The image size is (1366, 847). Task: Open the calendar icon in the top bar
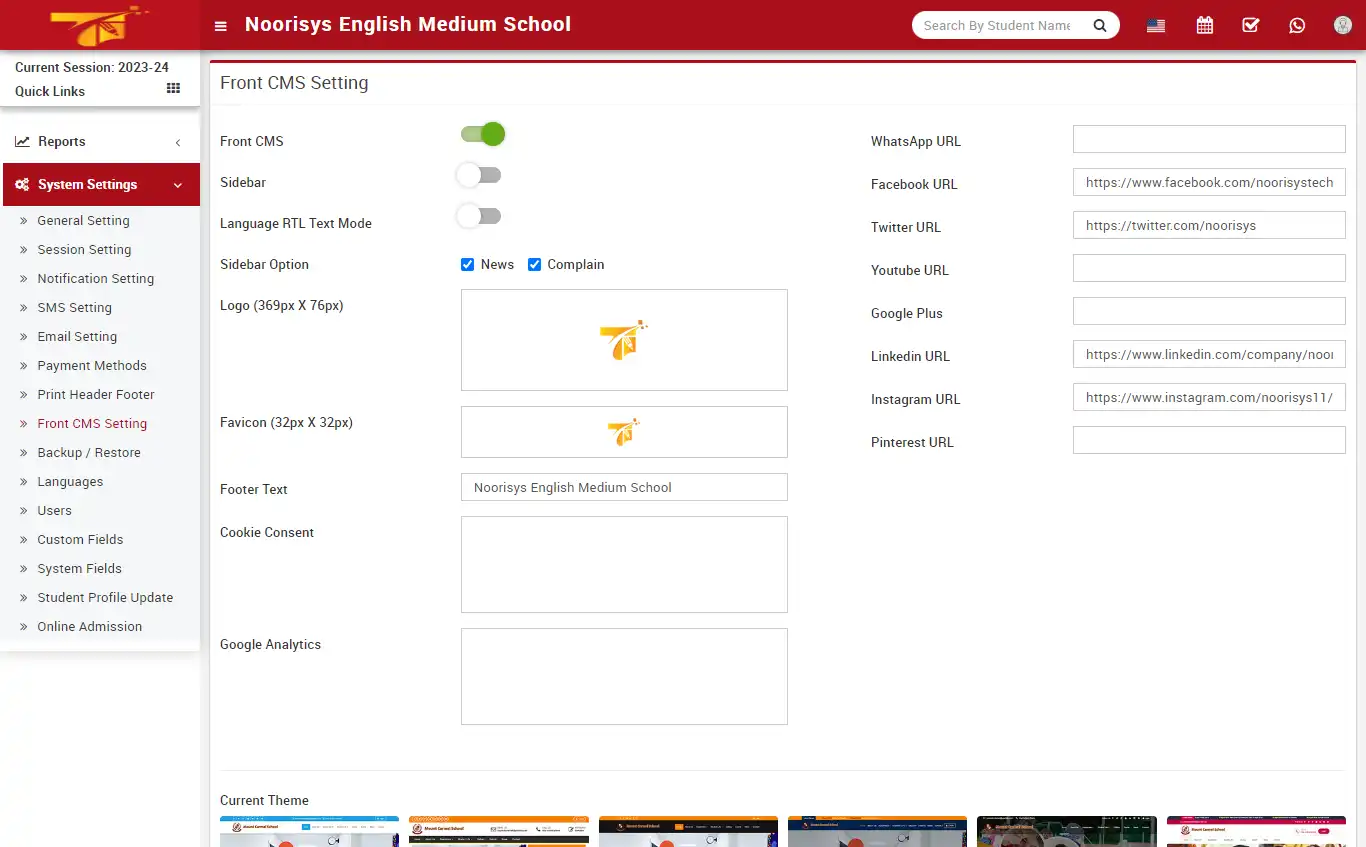click(x=1204, y=25)
